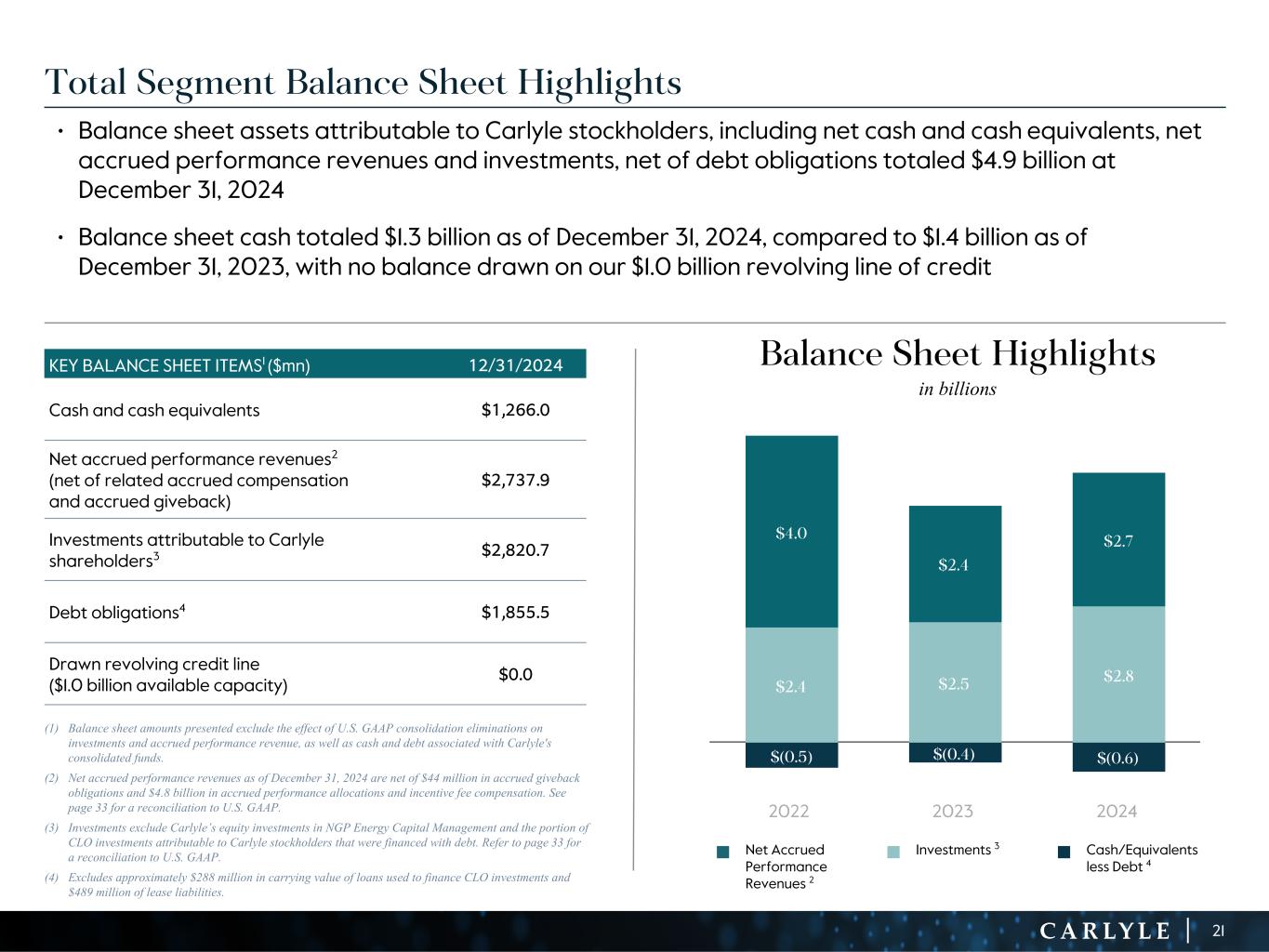Click the Net Accrued Performance Revenues legend square

pos(723,851)
